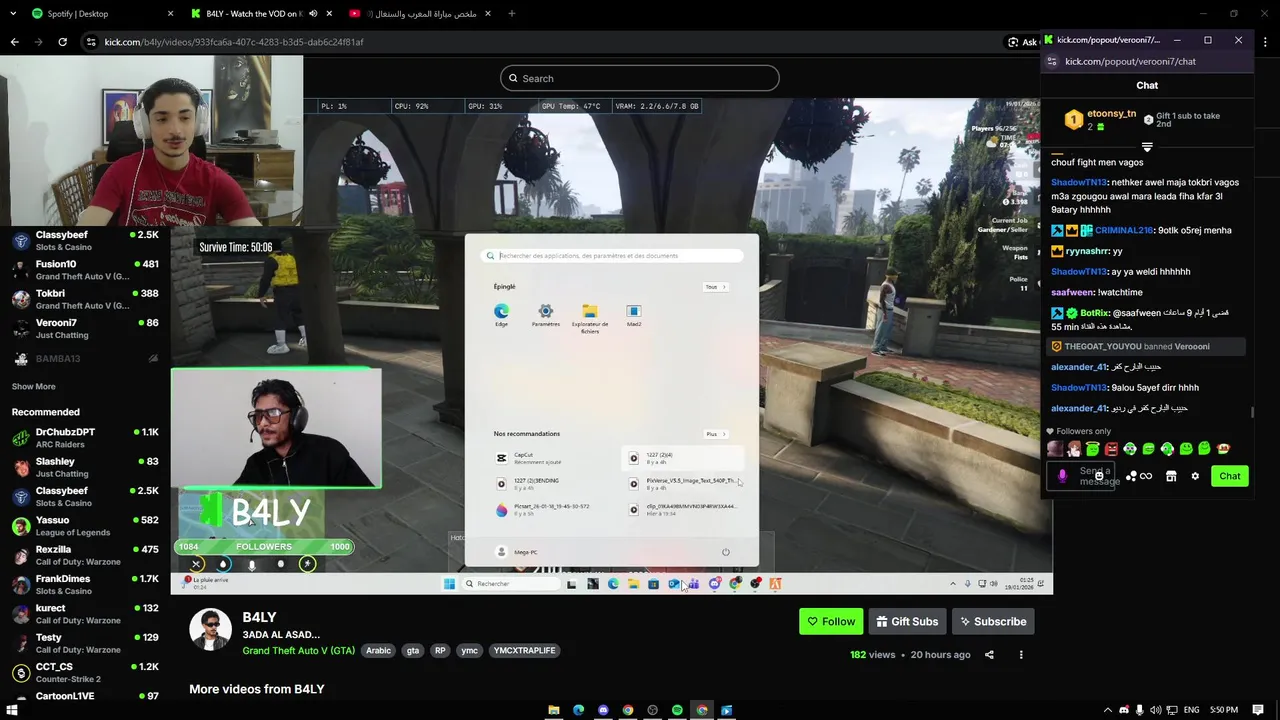This screenshot has width=1280, height=720.
Task: Reload the kick.com page
Action: tap(62, 42)
